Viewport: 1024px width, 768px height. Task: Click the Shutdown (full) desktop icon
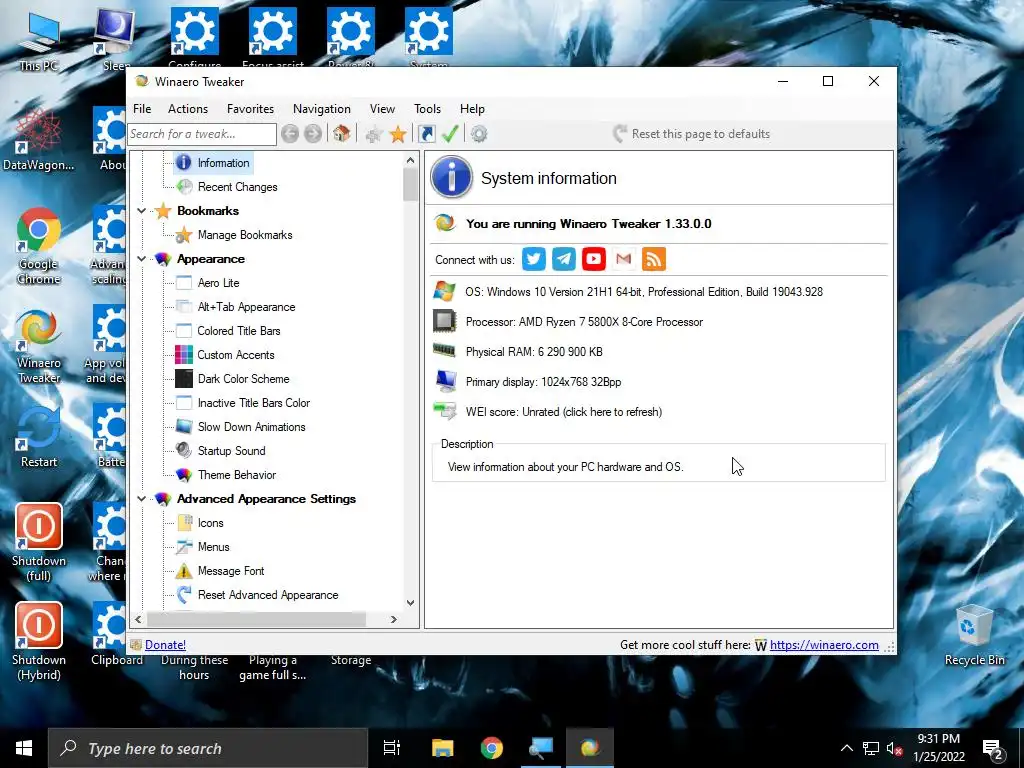(x=39, y=543)
